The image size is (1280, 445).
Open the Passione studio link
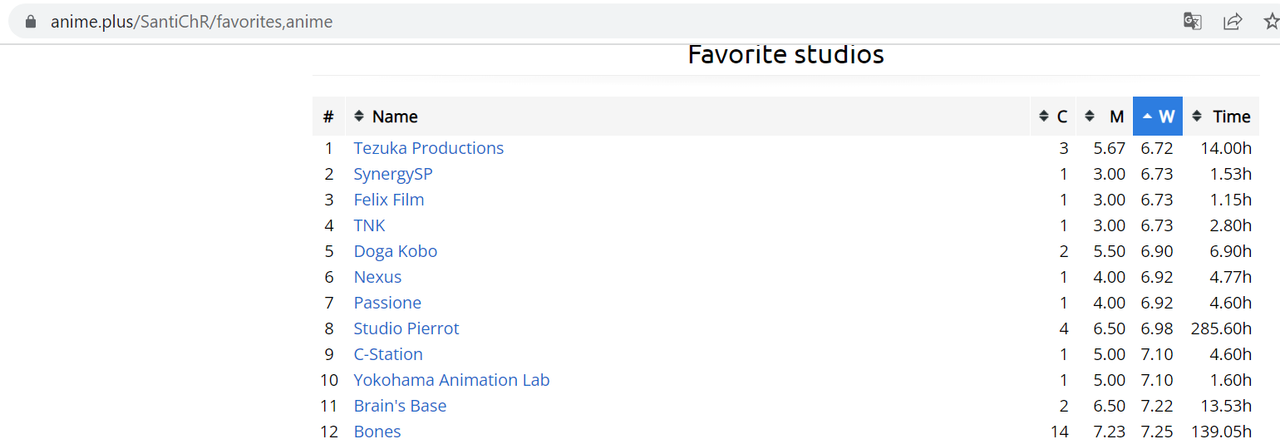(387, 303)
